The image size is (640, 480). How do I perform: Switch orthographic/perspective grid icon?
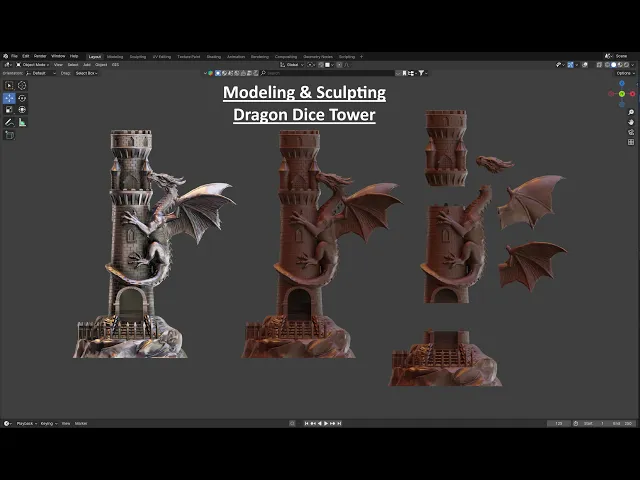pyautogui.click(x=631, y=142)
